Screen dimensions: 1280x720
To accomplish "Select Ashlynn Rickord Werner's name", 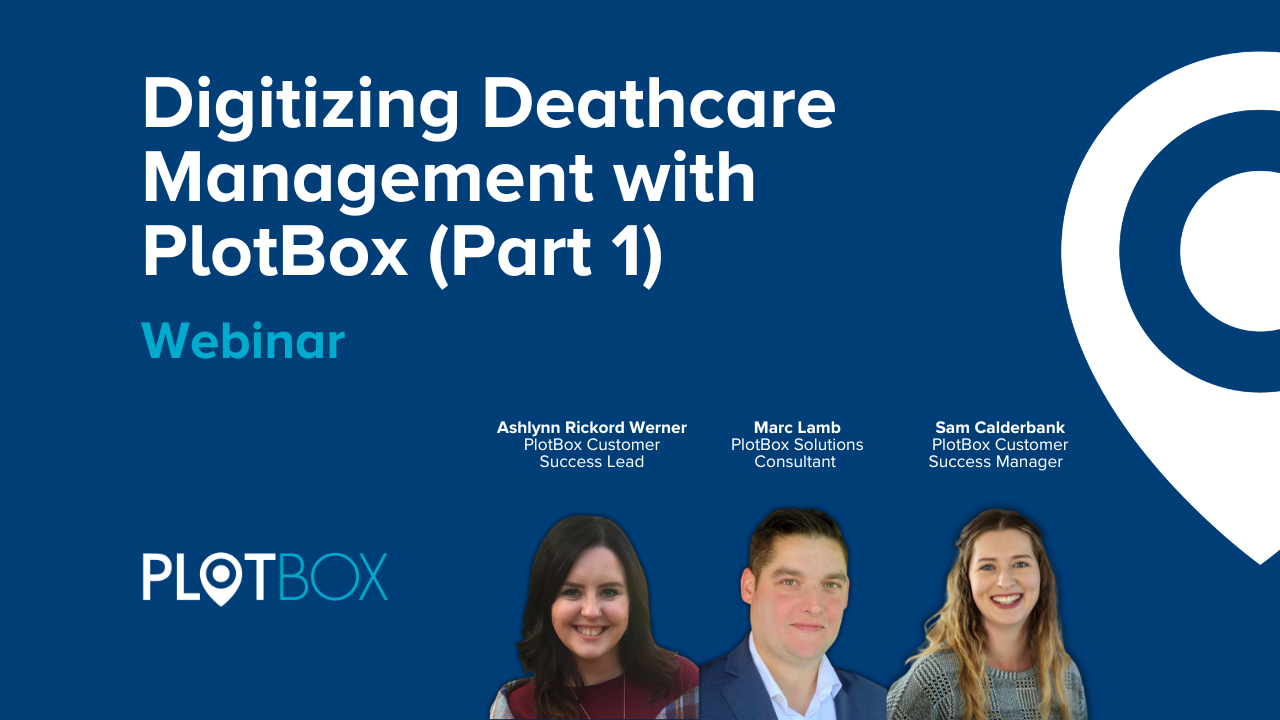I will point(592,427).
